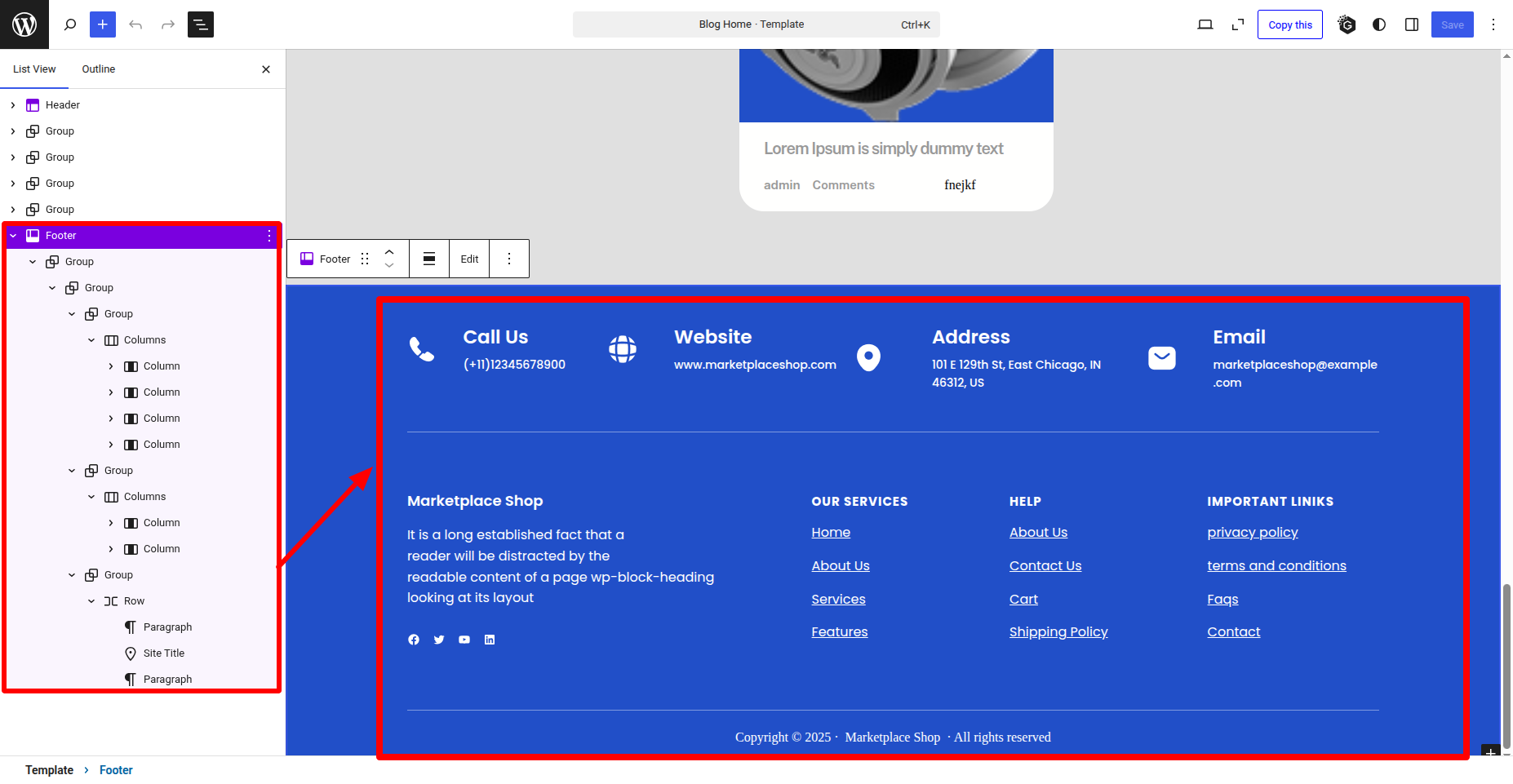Expand the Header item in List View

click(x=13, y=105)
